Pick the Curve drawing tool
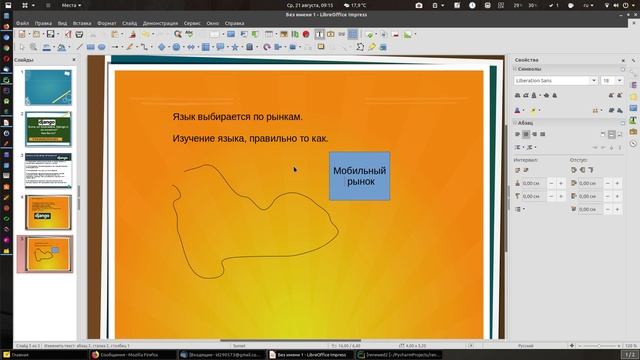 point(129,47)
